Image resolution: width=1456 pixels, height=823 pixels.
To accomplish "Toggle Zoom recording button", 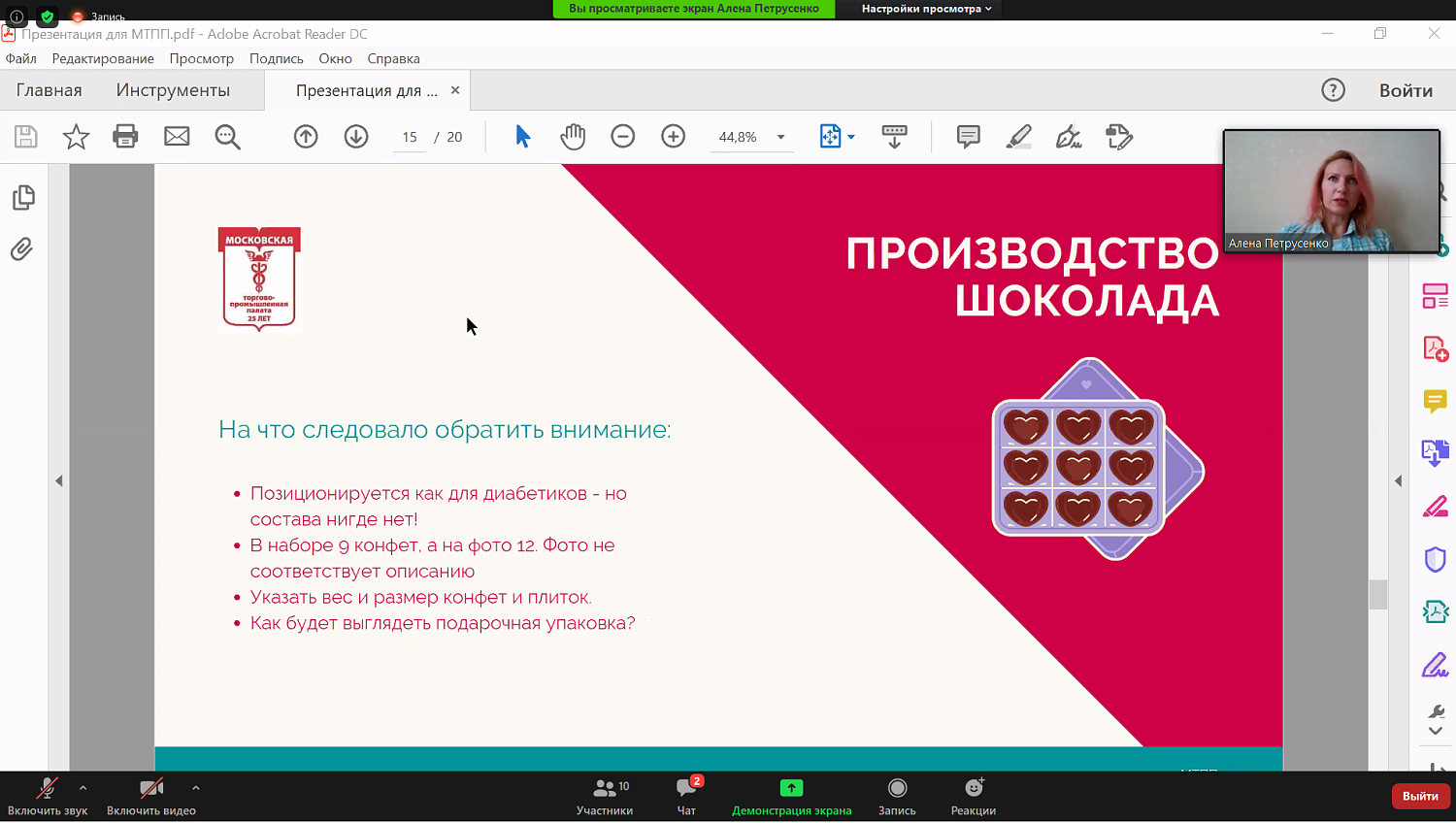I will (897, 797).
